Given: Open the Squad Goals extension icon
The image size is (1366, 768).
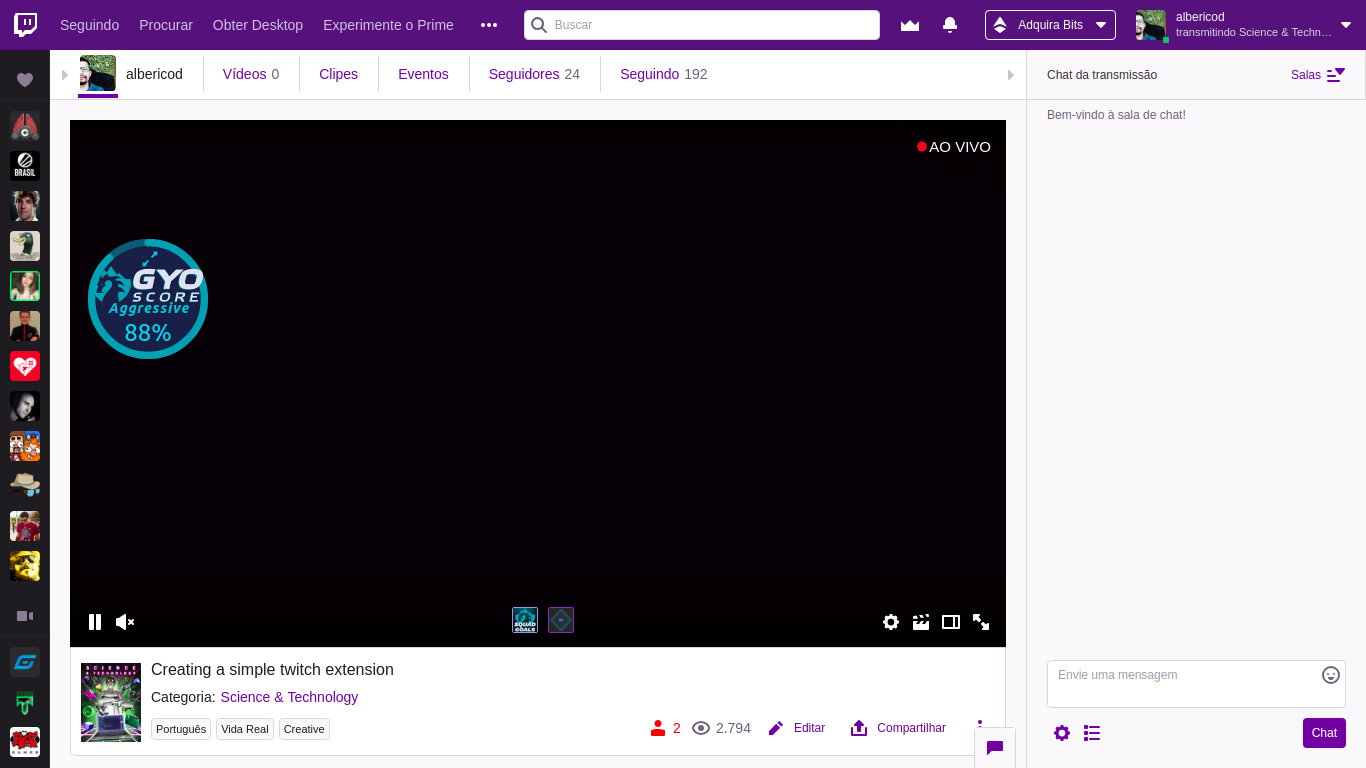Looking at the screenshot, I should click(525, 620).
